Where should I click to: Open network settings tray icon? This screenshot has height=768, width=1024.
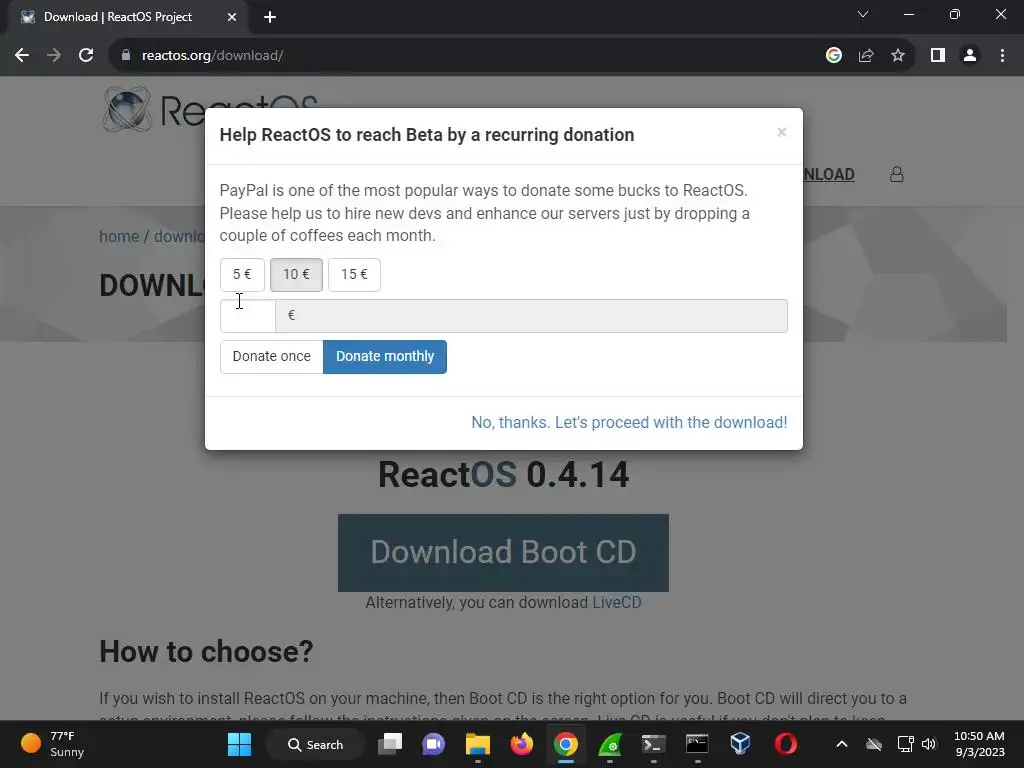(905, 744)
